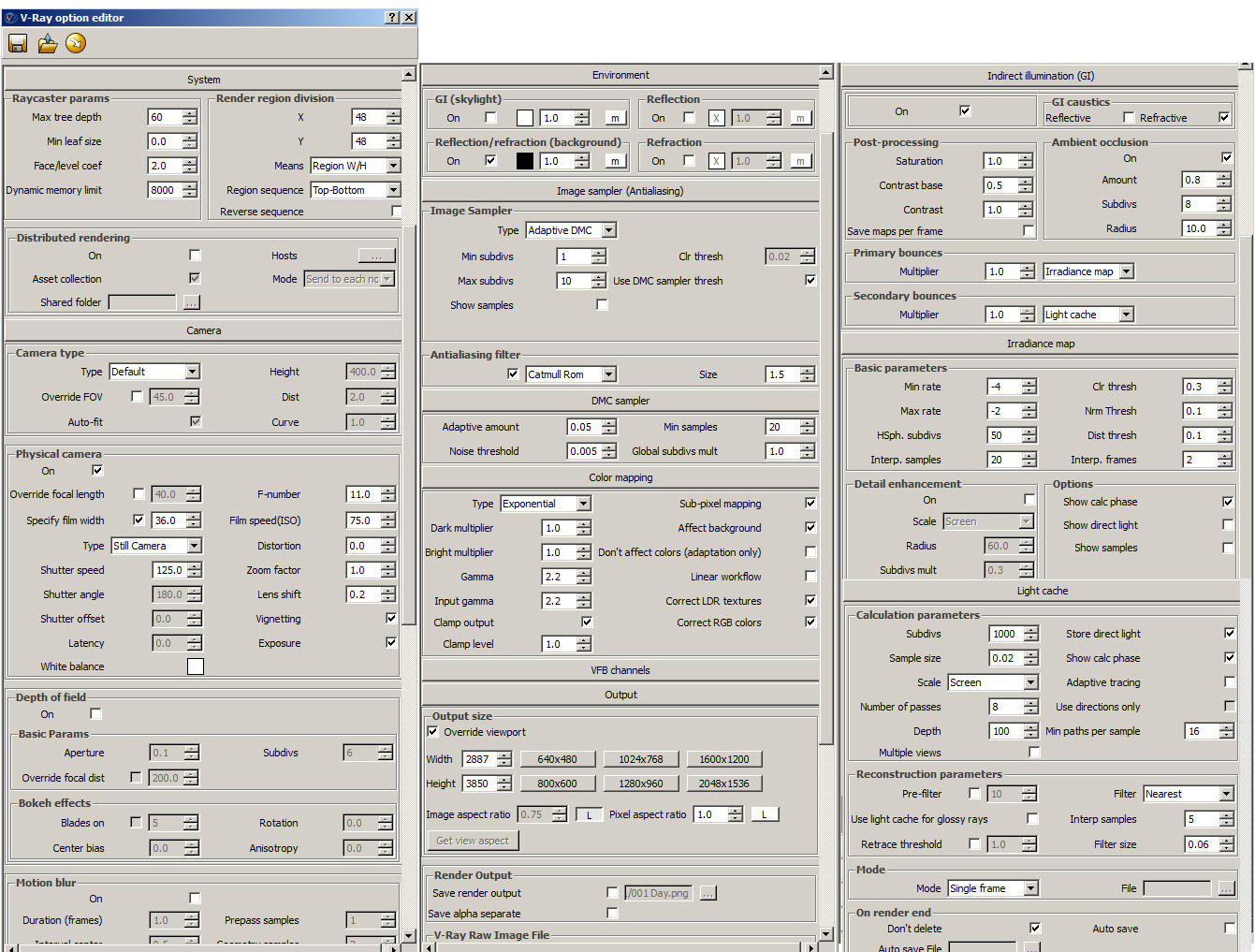
Task: Collapse the Light cache rollout header
Action: click(1041, 591)
